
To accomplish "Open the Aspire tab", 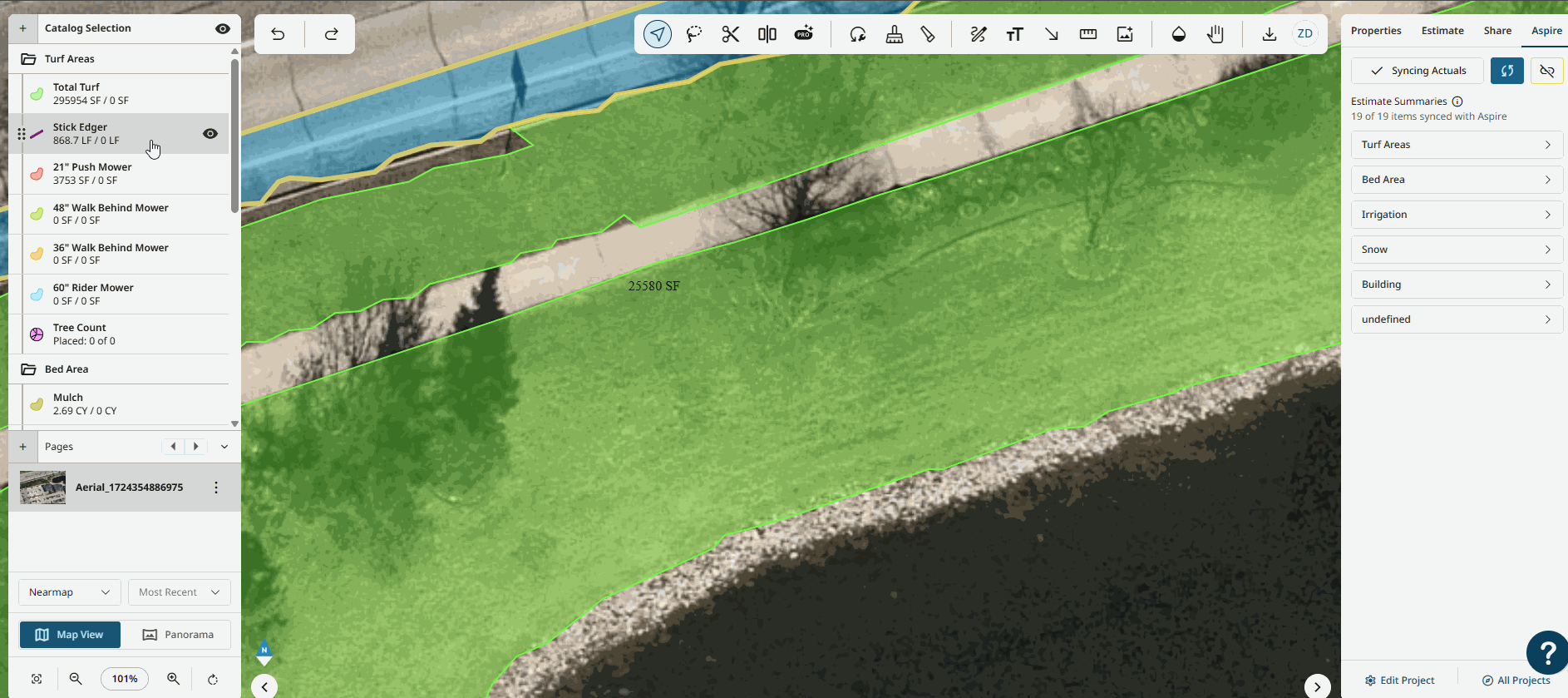I will pyautogui.click(x=1546, y=31).
